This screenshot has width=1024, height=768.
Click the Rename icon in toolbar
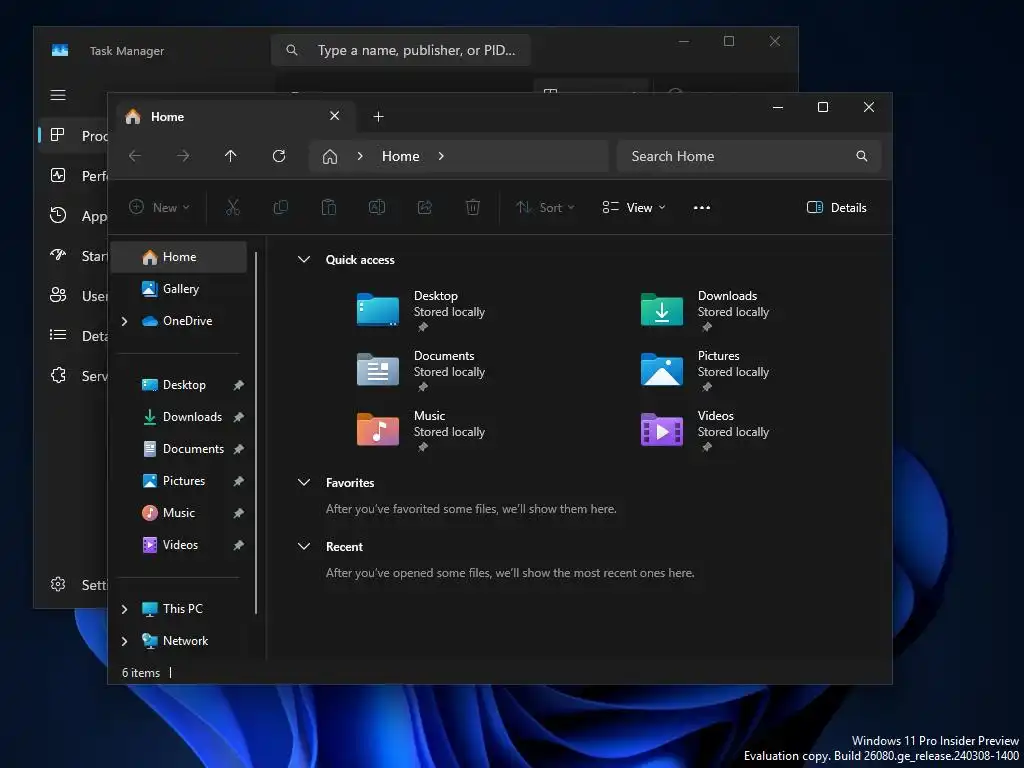(377, 208)
